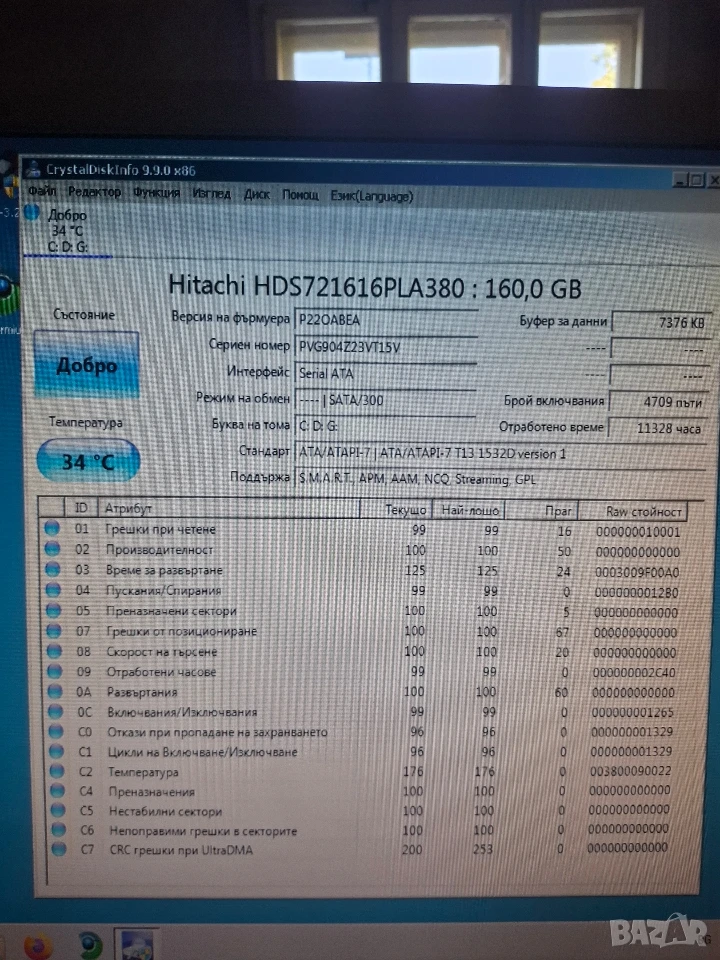Click status orb for C7 CRC грешки
This screenshot has width=720, height=960.
(59, 849)
